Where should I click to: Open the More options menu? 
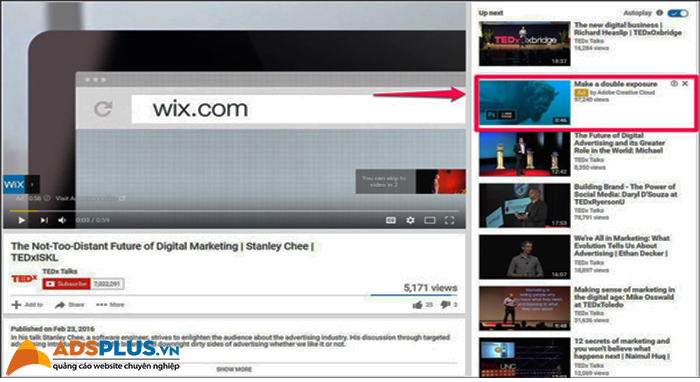[x=110, y=305]
